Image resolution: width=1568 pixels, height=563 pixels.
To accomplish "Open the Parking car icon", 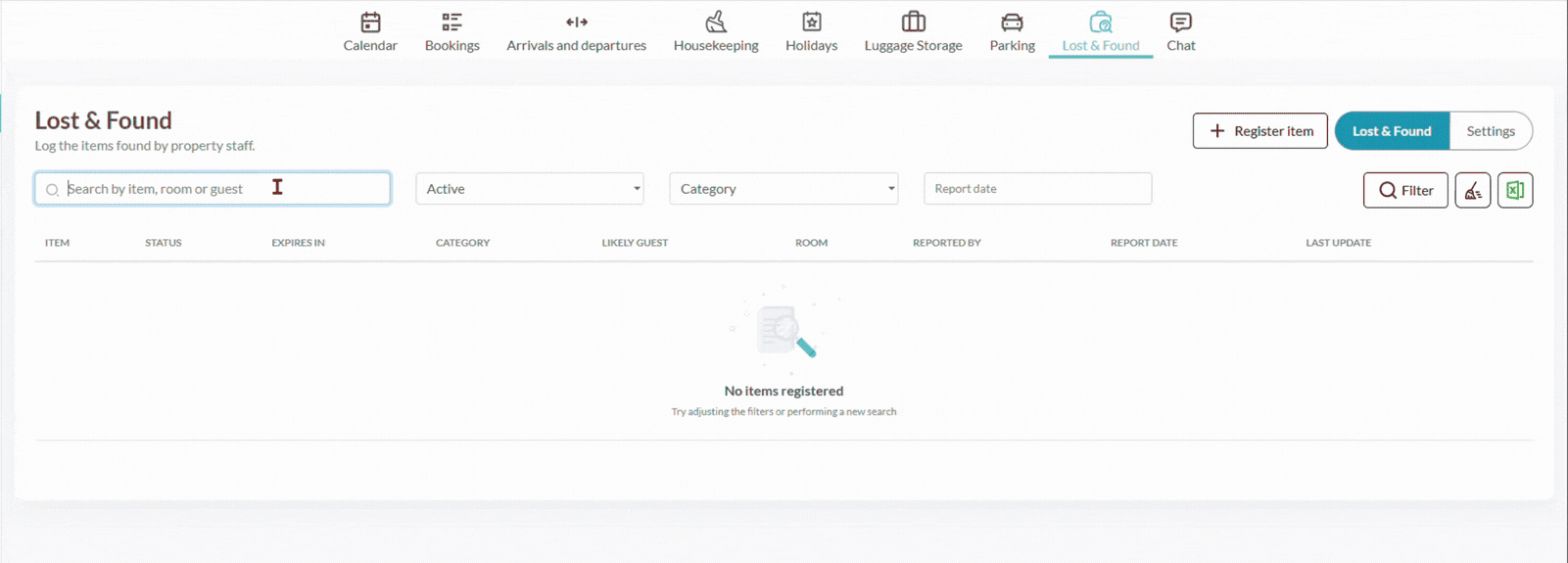I will point(1012,22).
